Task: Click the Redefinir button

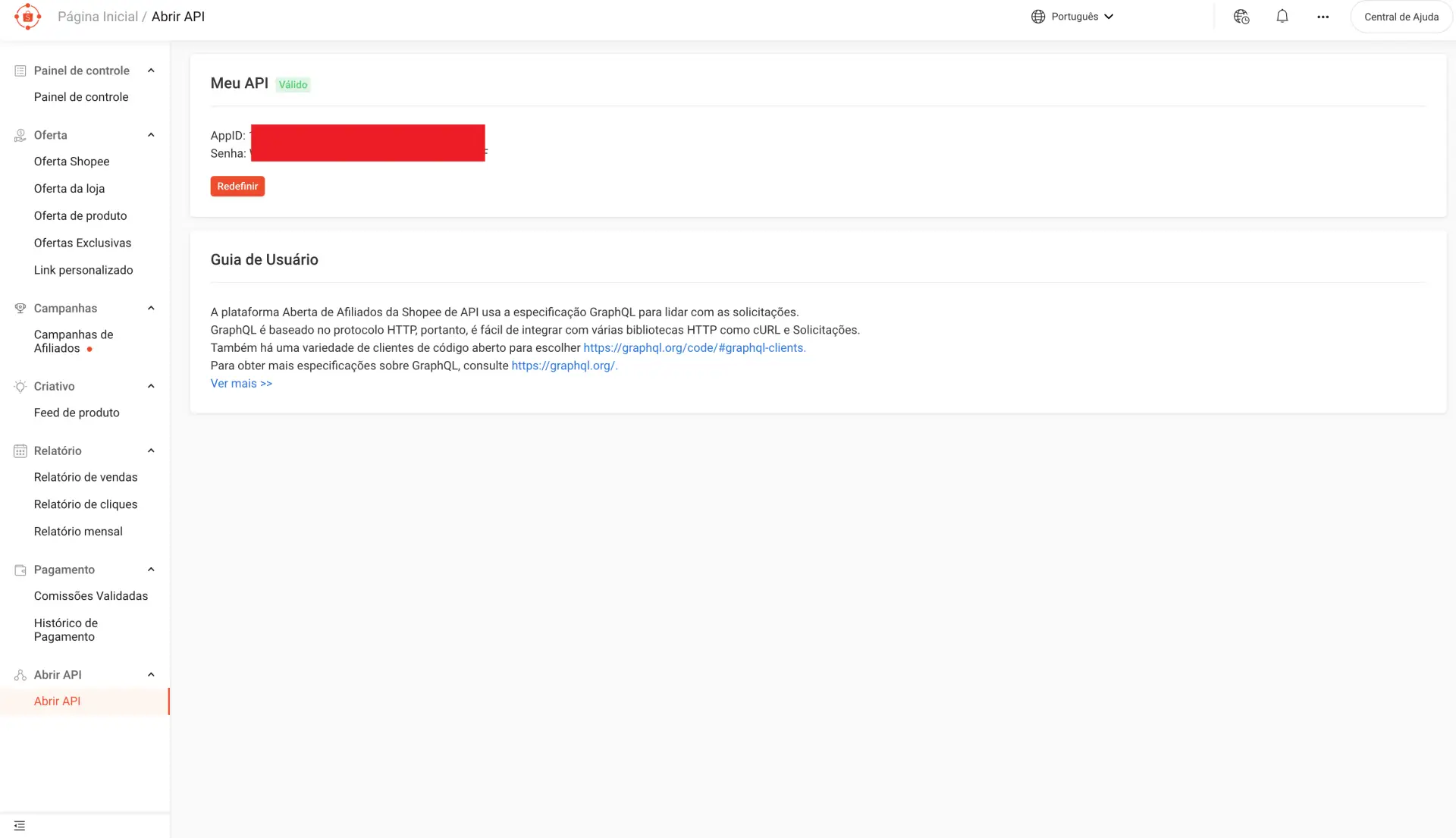Action: [x=237, y=187]
